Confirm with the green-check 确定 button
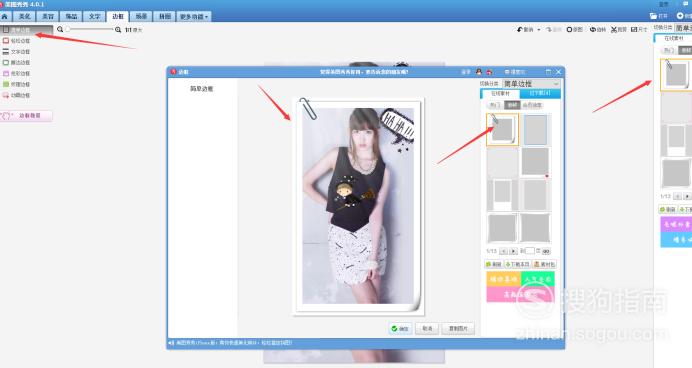692x368 pixels. point(400,329)
